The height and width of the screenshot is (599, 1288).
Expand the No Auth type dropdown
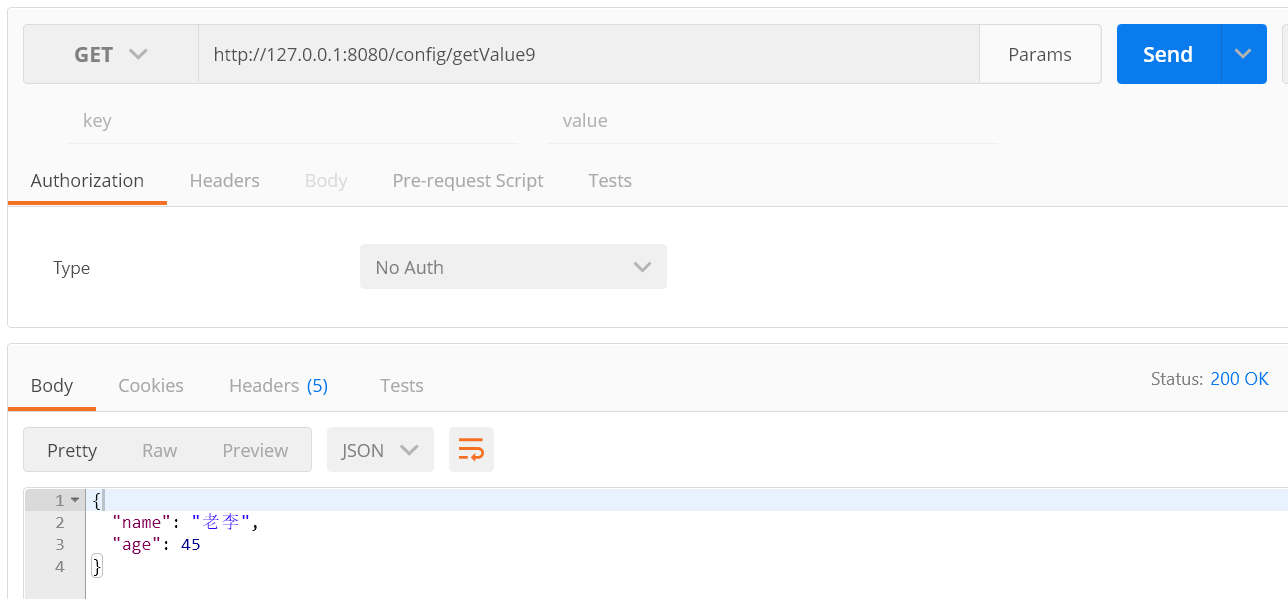[513, 267]
